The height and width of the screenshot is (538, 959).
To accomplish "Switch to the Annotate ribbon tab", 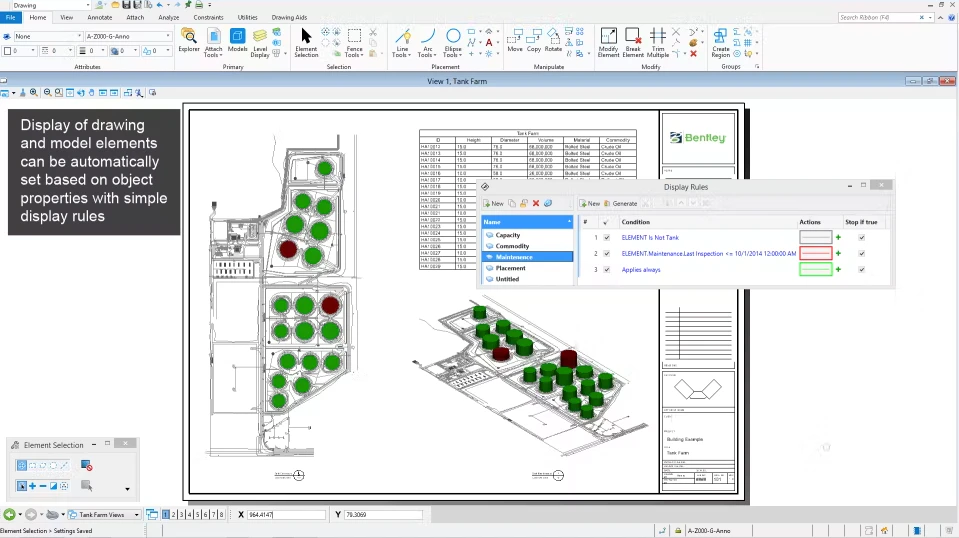I will click(x=100, y=18).
